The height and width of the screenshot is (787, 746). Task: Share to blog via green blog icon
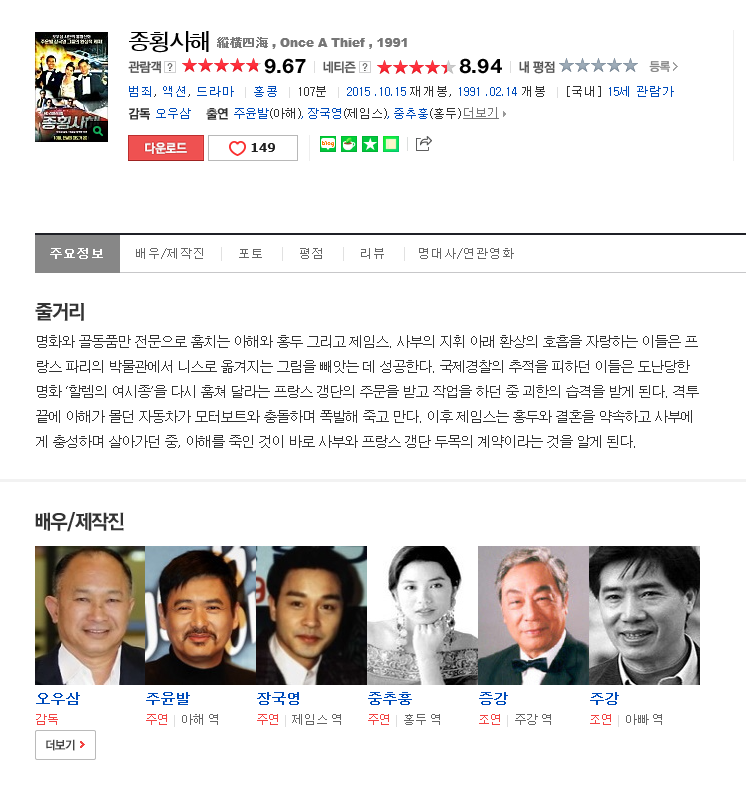tap(328, 144)
